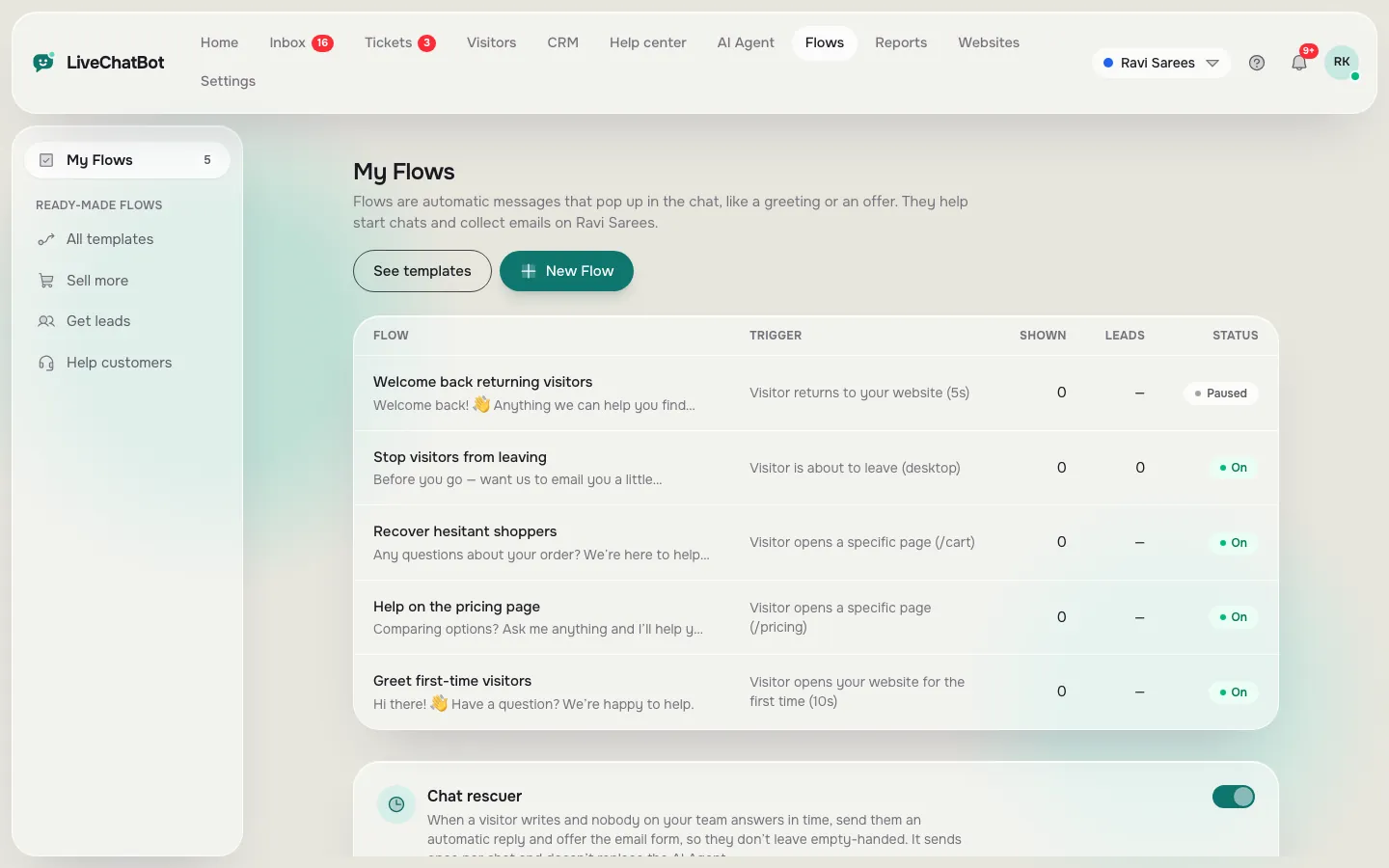Click the RK profile avatar
This screenshot has width=1389, height=868.
[1342, 62]
